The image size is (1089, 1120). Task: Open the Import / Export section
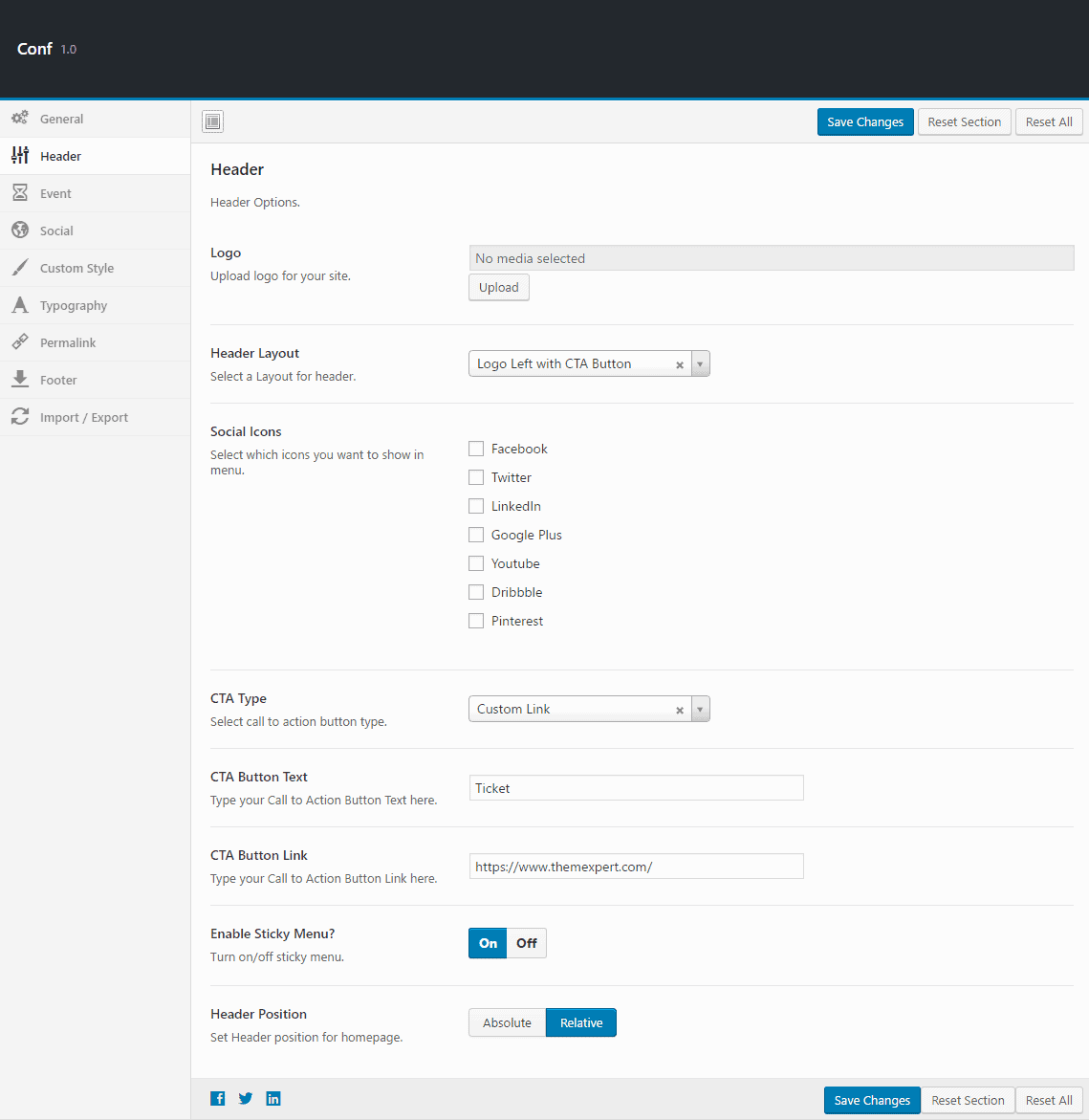coord(84,418)
